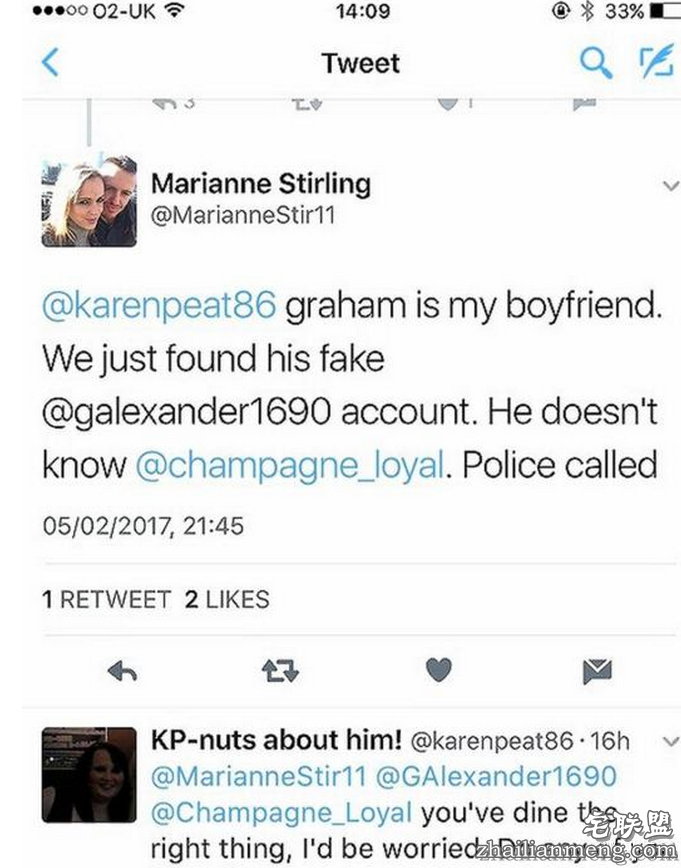Tap the @karenpeat86 mention in tweet

click(x=158, y=306)
